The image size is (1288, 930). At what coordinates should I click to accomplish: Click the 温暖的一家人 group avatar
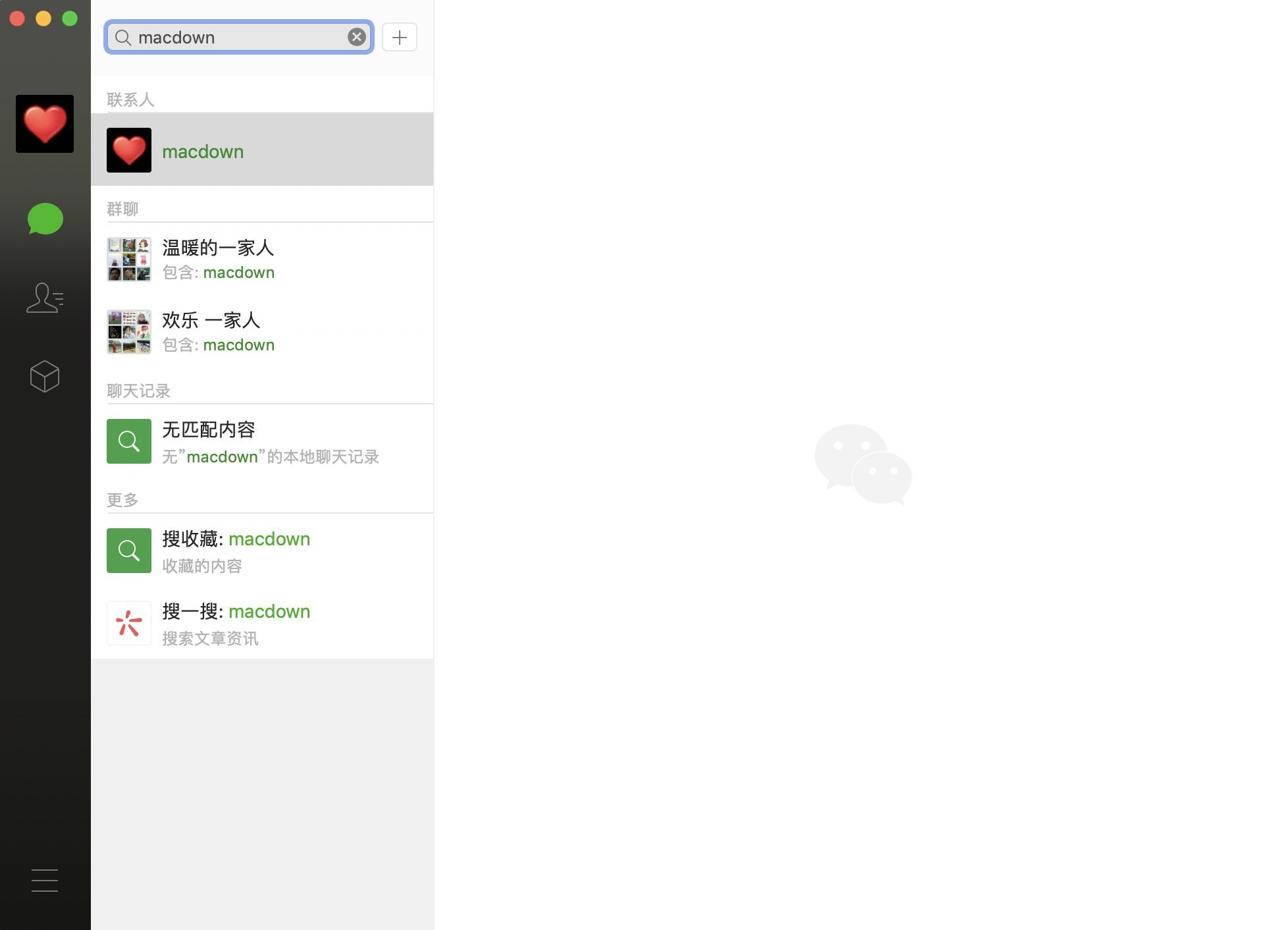tap(129, 260)
